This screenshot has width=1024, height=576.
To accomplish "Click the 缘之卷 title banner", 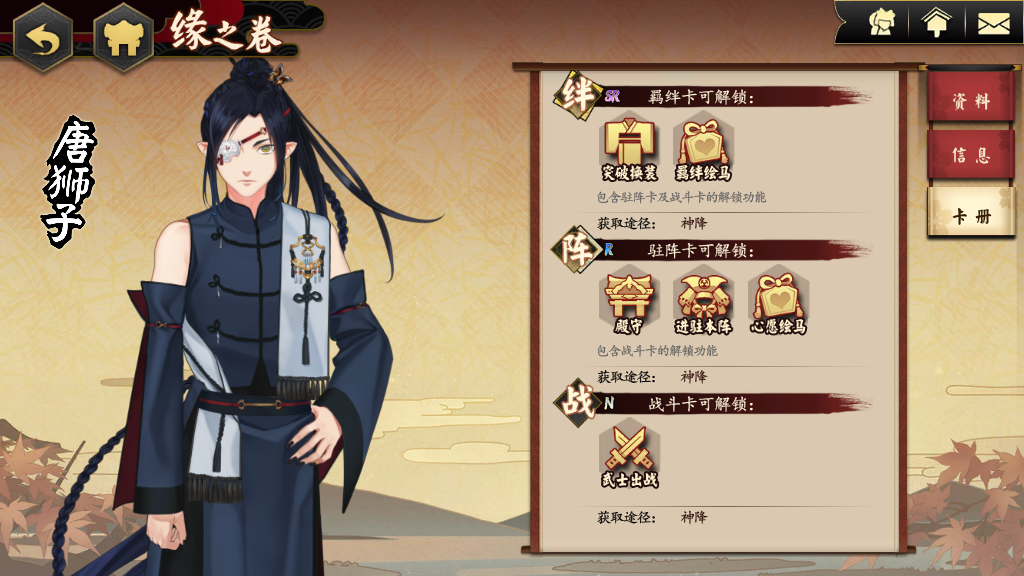I will [x=226, y=31].
